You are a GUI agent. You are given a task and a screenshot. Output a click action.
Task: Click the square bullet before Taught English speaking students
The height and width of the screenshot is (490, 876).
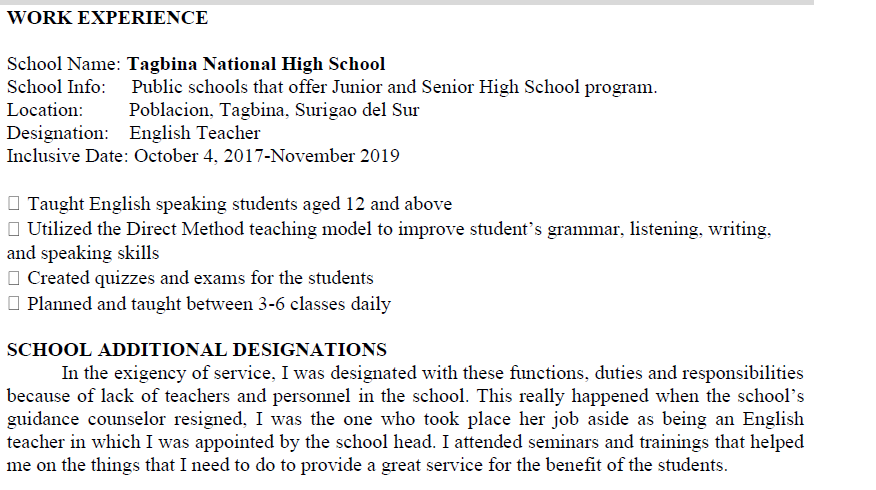14,205
